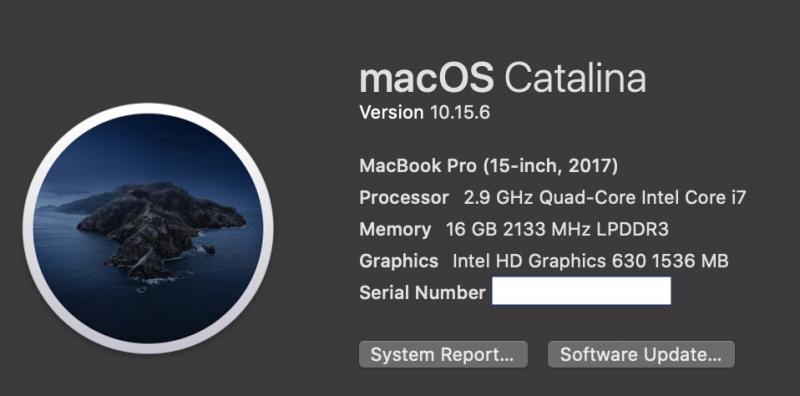Viewport: 800px width, 396px height.
Task: Click the bold macOS word in heading
Action: (427, 78)
